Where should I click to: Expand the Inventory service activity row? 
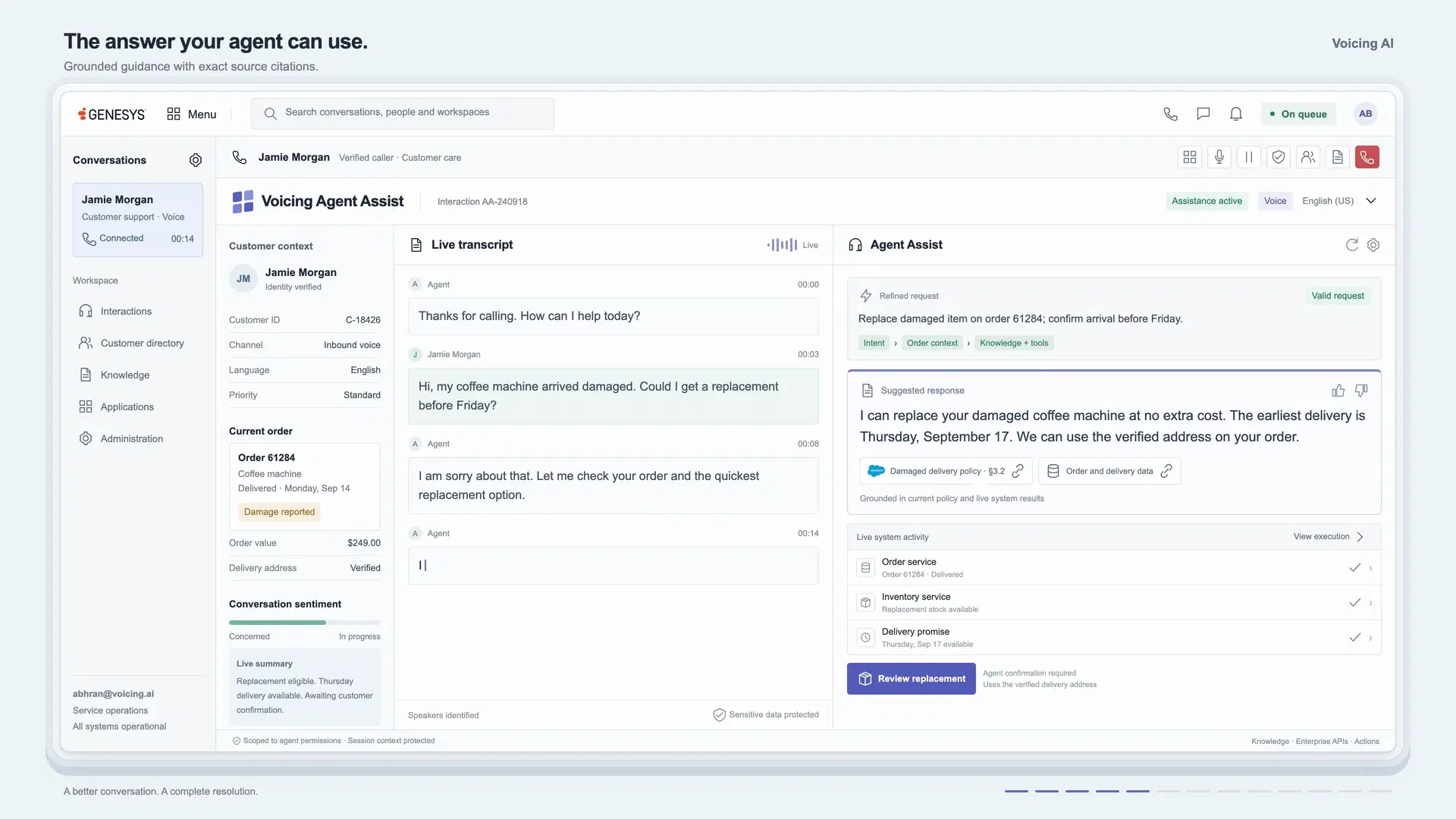click(x=1114, y=603)
